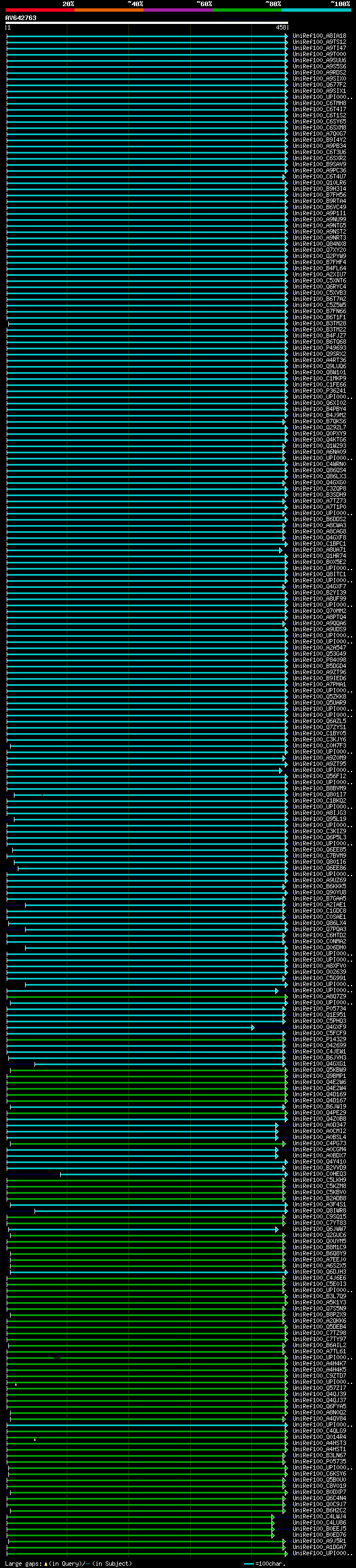Select the UniRef100_Q90YU8 label
356x1568 pixels.
(x=319, y=892)
